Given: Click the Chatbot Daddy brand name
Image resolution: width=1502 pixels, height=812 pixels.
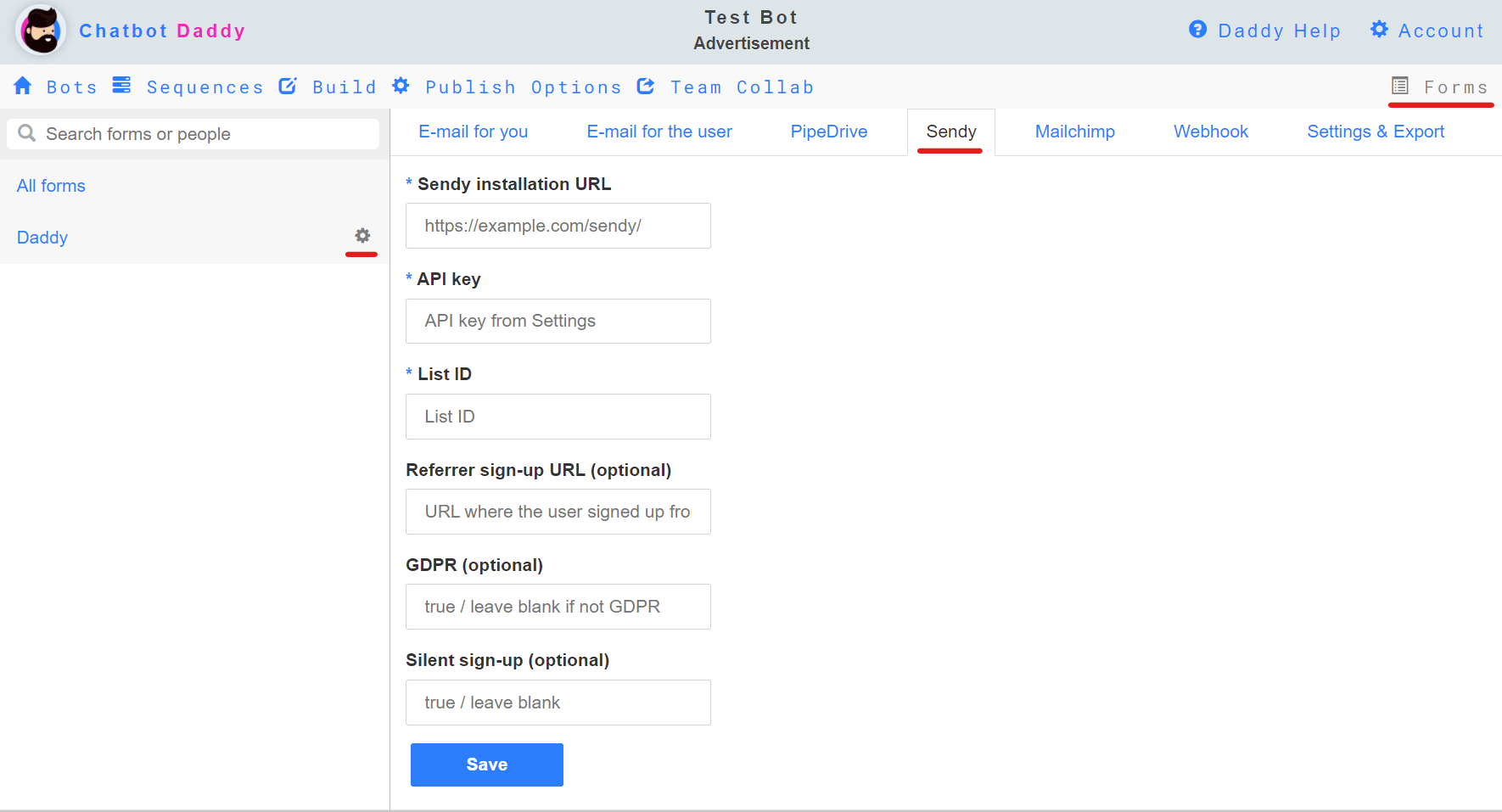Looking at the screenshot, I should pos(162,31).
